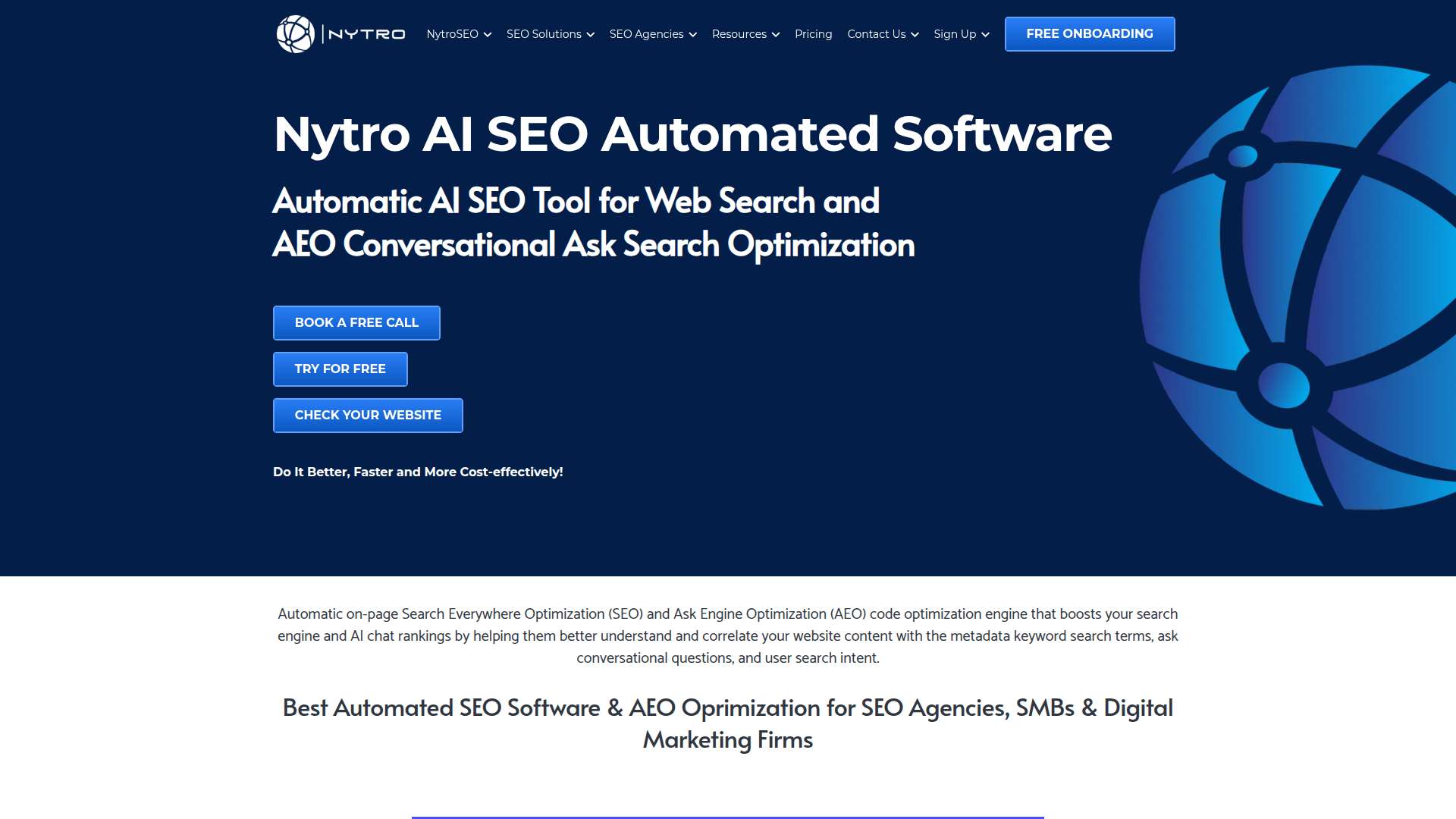Click BOOK A FREE CALL button
The image size is (1456, 819).
click(356, 323)
